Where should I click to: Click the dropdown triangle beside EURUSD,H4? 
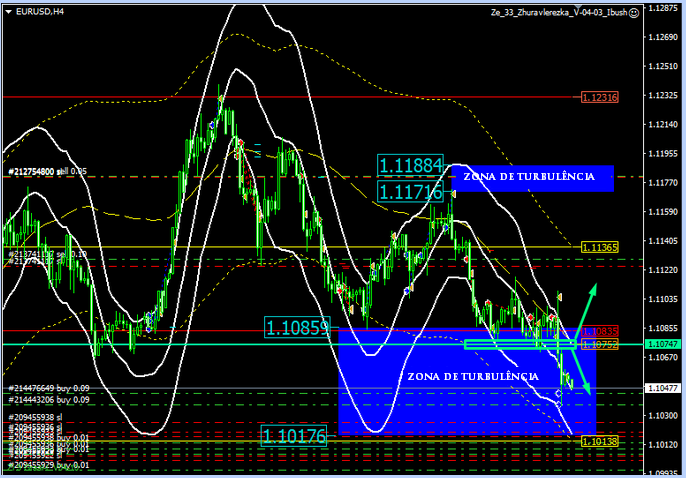[9, 12]
